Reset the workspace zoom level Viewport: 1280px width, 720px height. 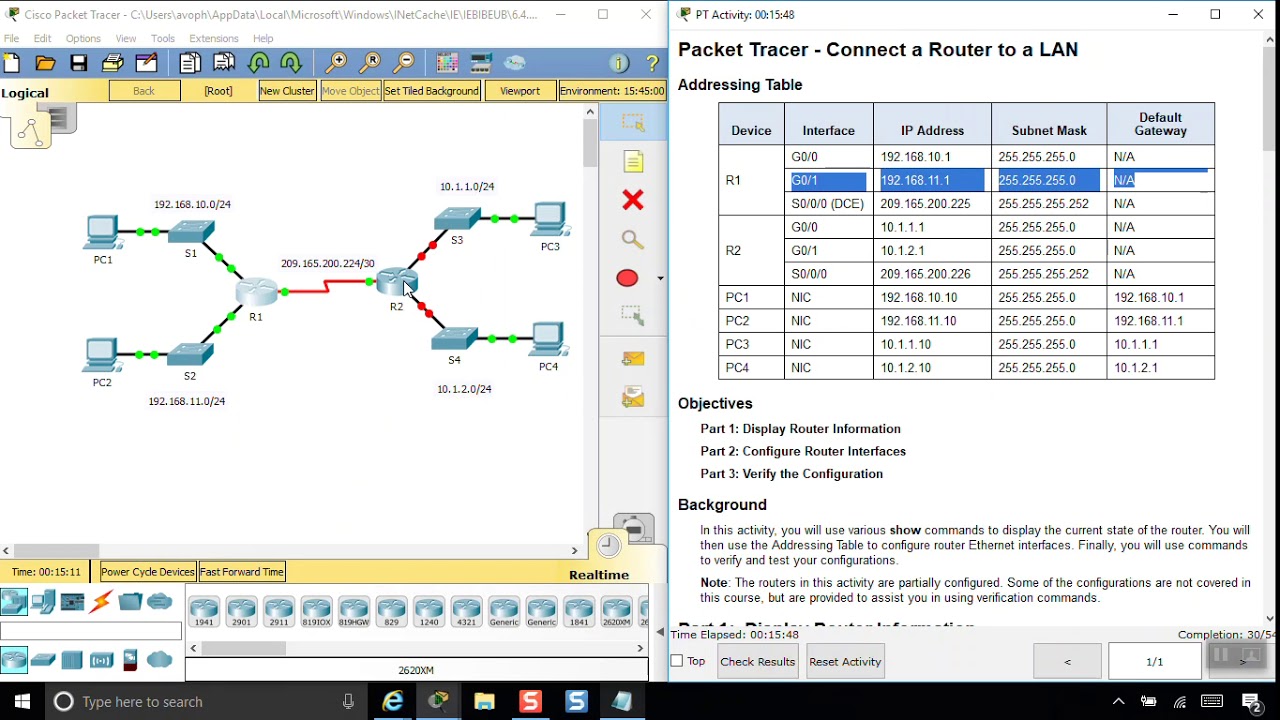click(370, 63)
